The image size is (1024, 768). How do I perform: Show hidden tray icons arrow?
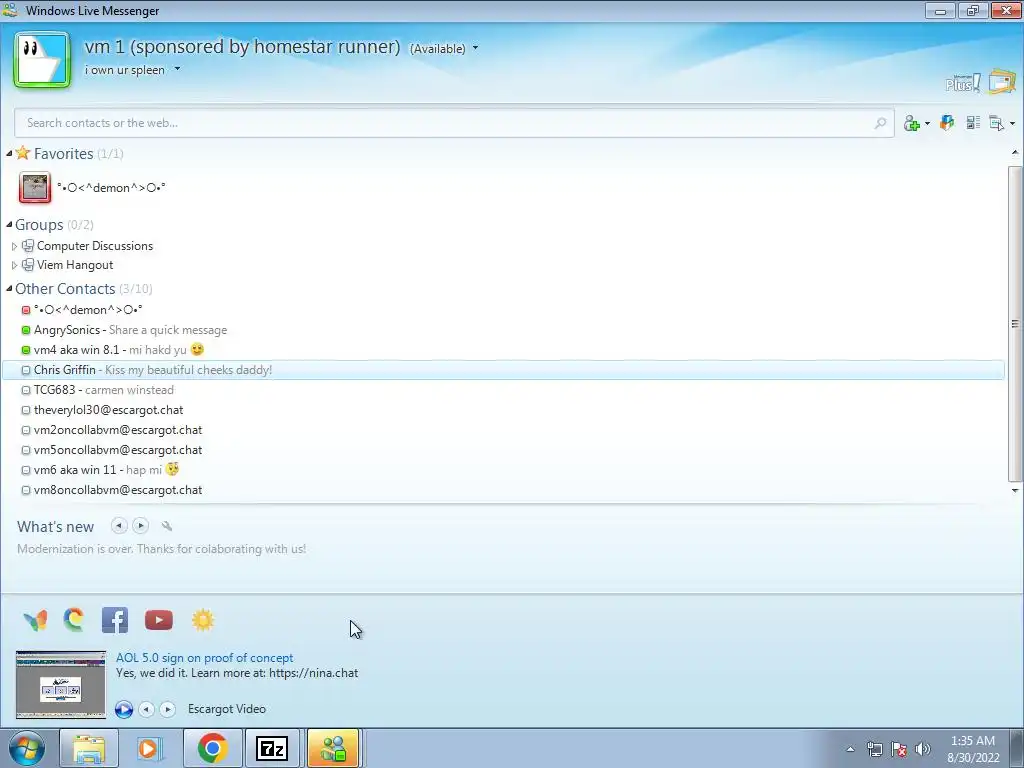[850, 749]
